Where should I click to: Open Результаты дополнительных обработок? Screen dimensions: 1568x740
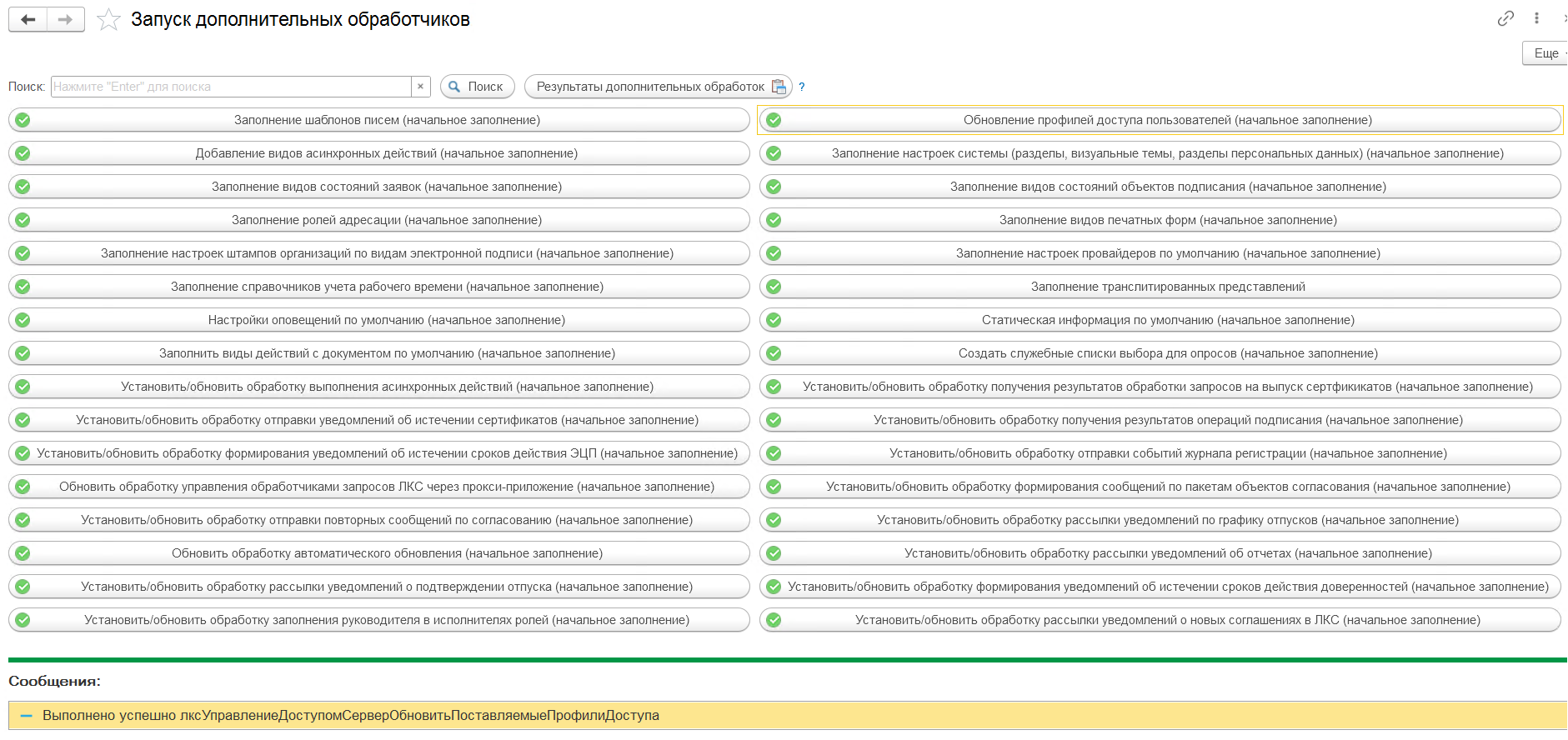click(x=659, y=87)
